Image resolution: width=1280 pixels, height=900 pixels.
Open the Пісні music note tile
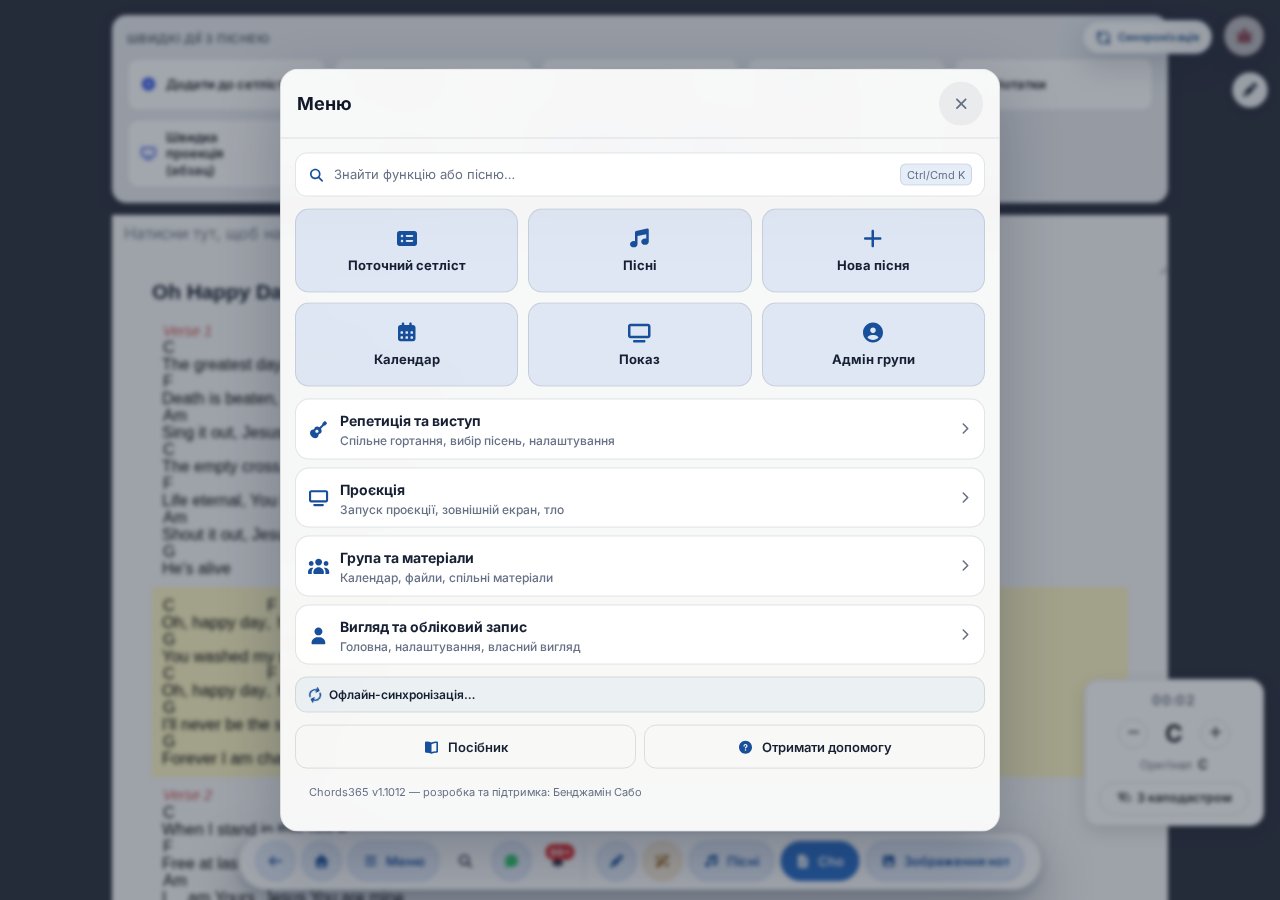640,250
